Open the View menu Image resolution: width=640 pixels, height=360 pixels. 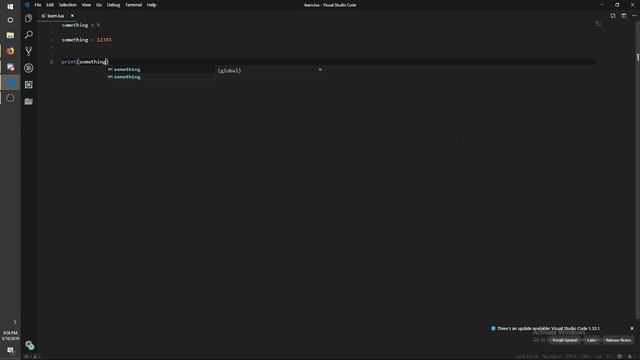86,5
